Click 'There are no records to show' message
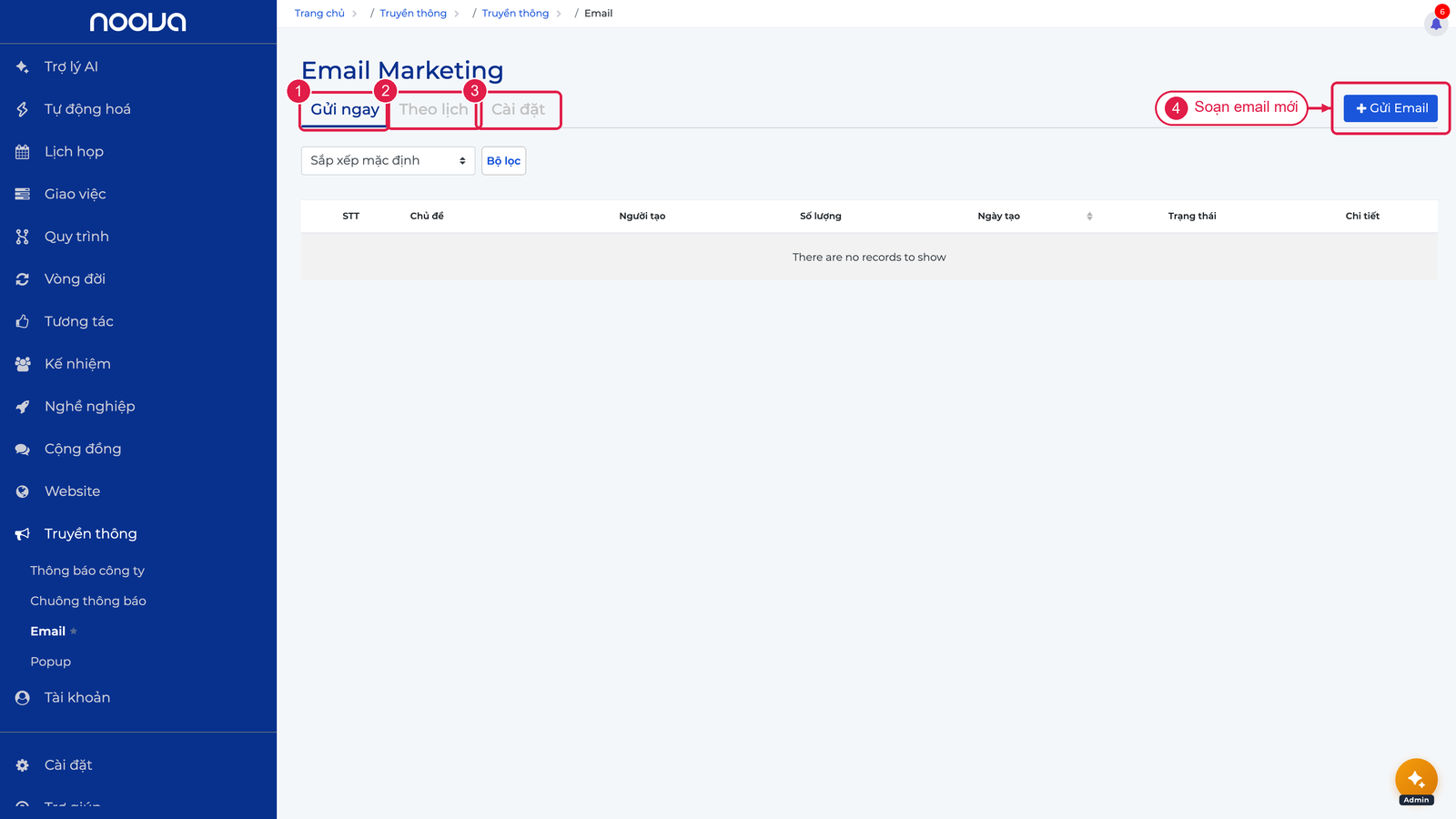1456x819 pixels. [x=869, y=258]
